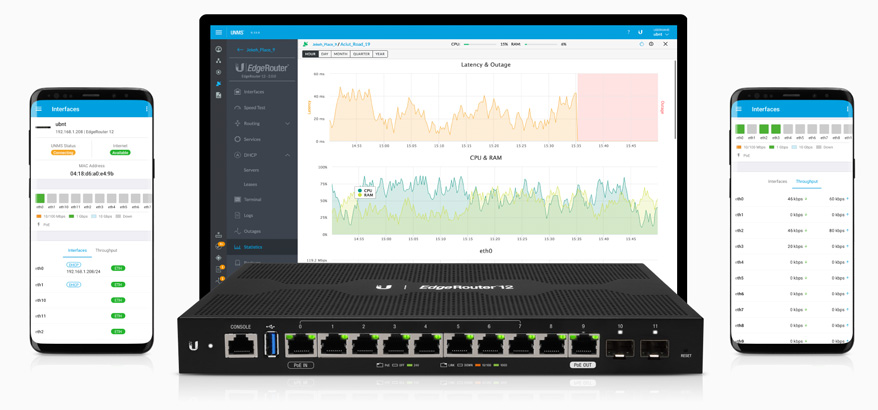This screenshot has width=878, height=410.
Task: Select the MONTH time range button
Action: click(341, 54)
